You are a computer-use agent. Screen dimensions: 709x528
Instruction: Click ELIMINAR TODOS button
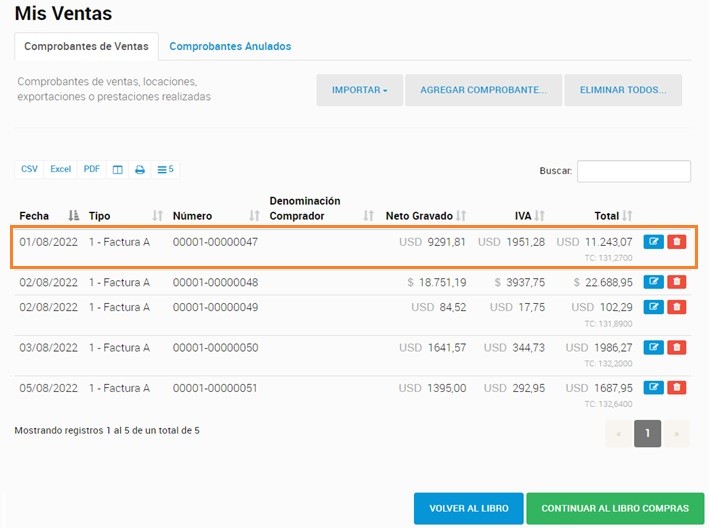(x=623, y=90)
